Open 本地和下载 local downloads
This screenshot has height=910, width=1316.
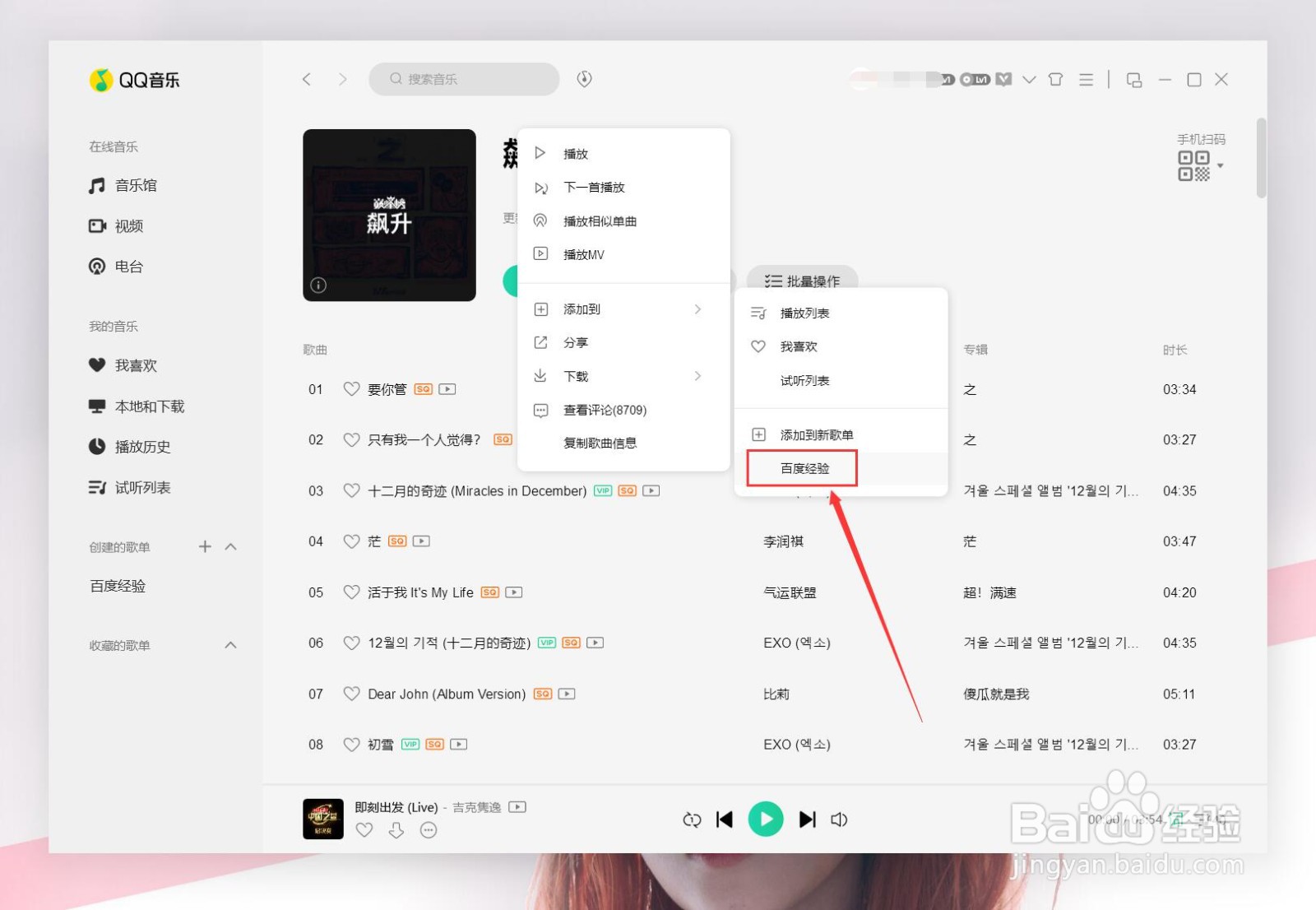(137, 406)
